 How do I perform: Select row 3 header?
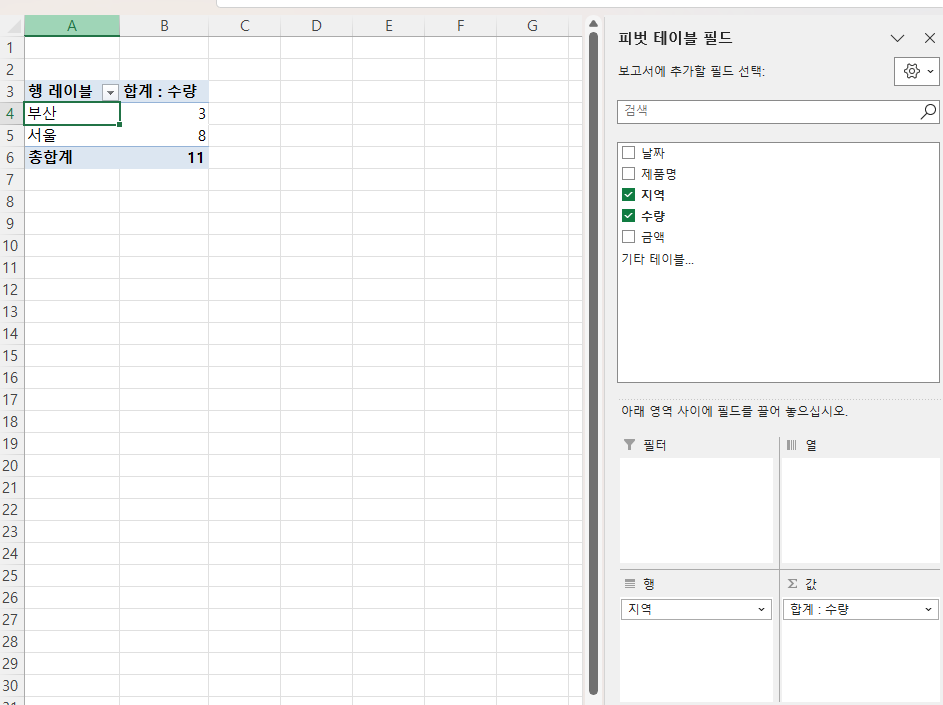[11, 91]
